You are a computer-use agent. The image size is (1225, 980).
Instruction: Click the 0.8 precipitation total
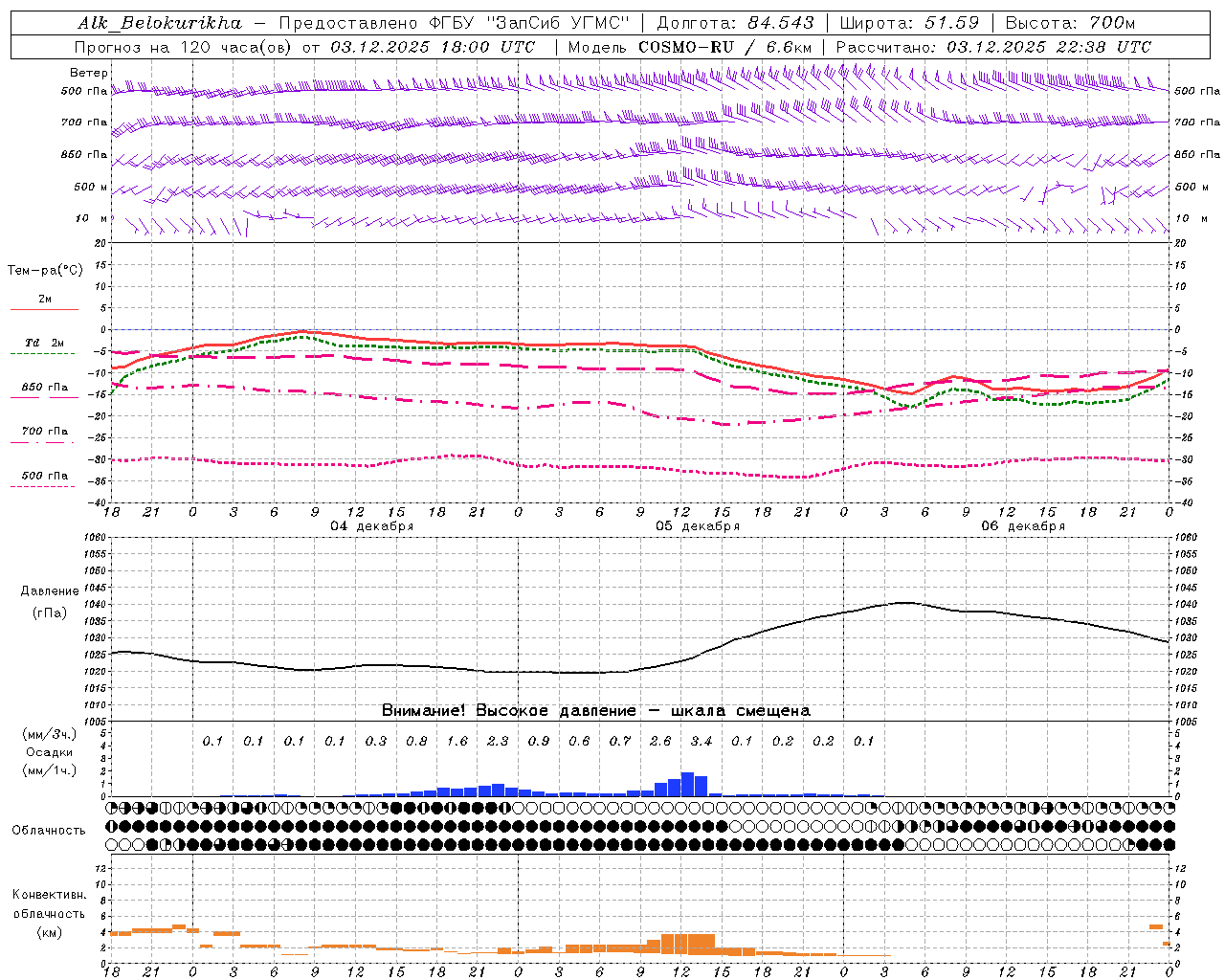click(416, 742)
